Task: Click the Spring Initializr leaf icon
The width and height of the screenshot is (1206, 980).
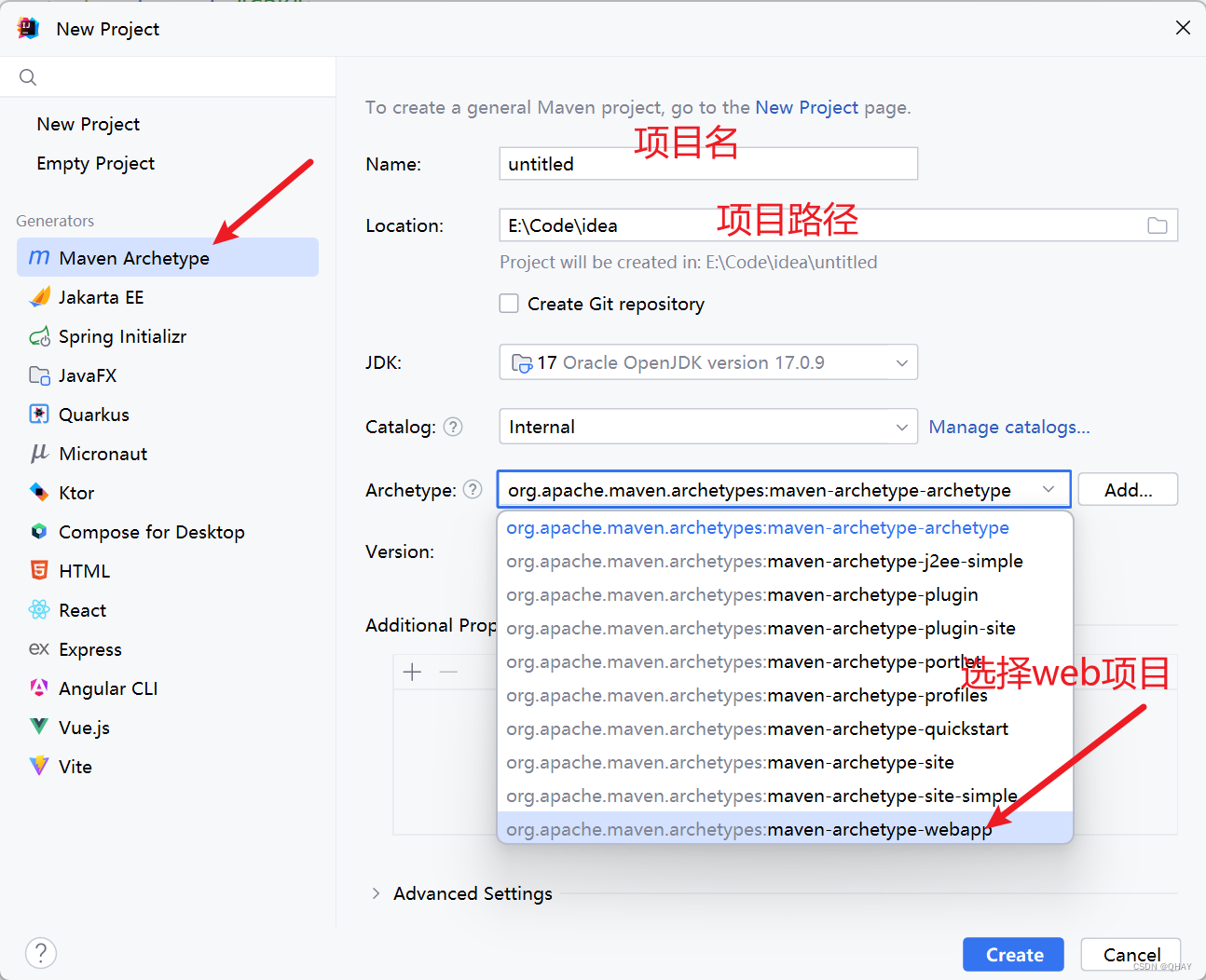Action: tap(39, 336)
